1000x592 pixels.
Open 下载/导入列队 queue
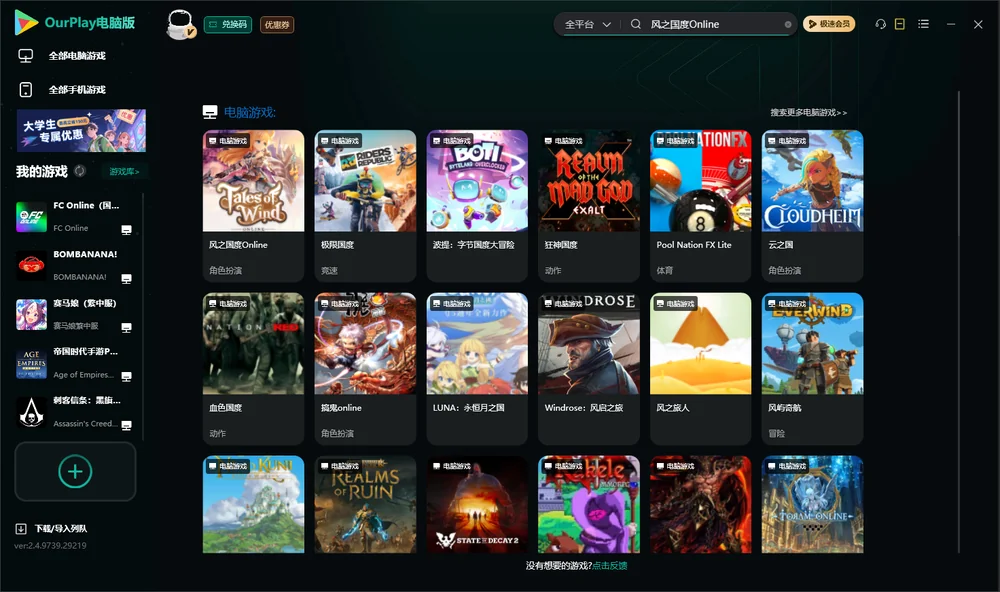click(x=61, y=529)
